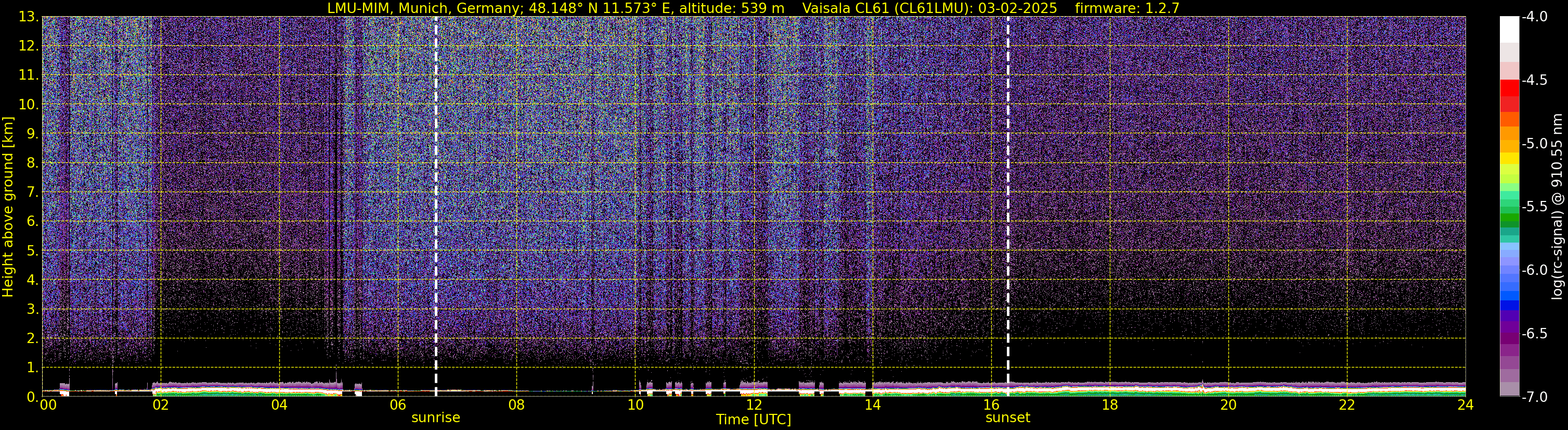The height and width of the screenshot is (430, 1568).
Task: Click the 'sunrise' label under the time axis
Action: tap(436, 418)
